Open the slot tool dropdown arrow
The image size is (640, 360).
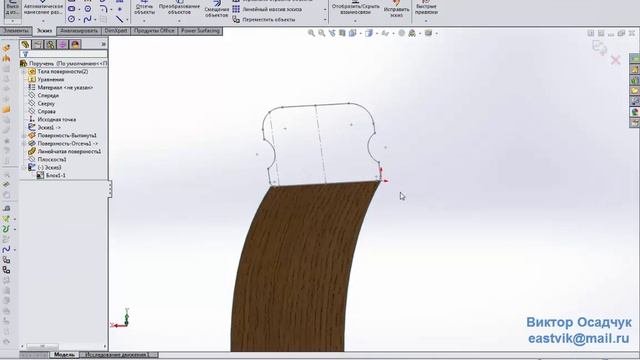(79, 9)
